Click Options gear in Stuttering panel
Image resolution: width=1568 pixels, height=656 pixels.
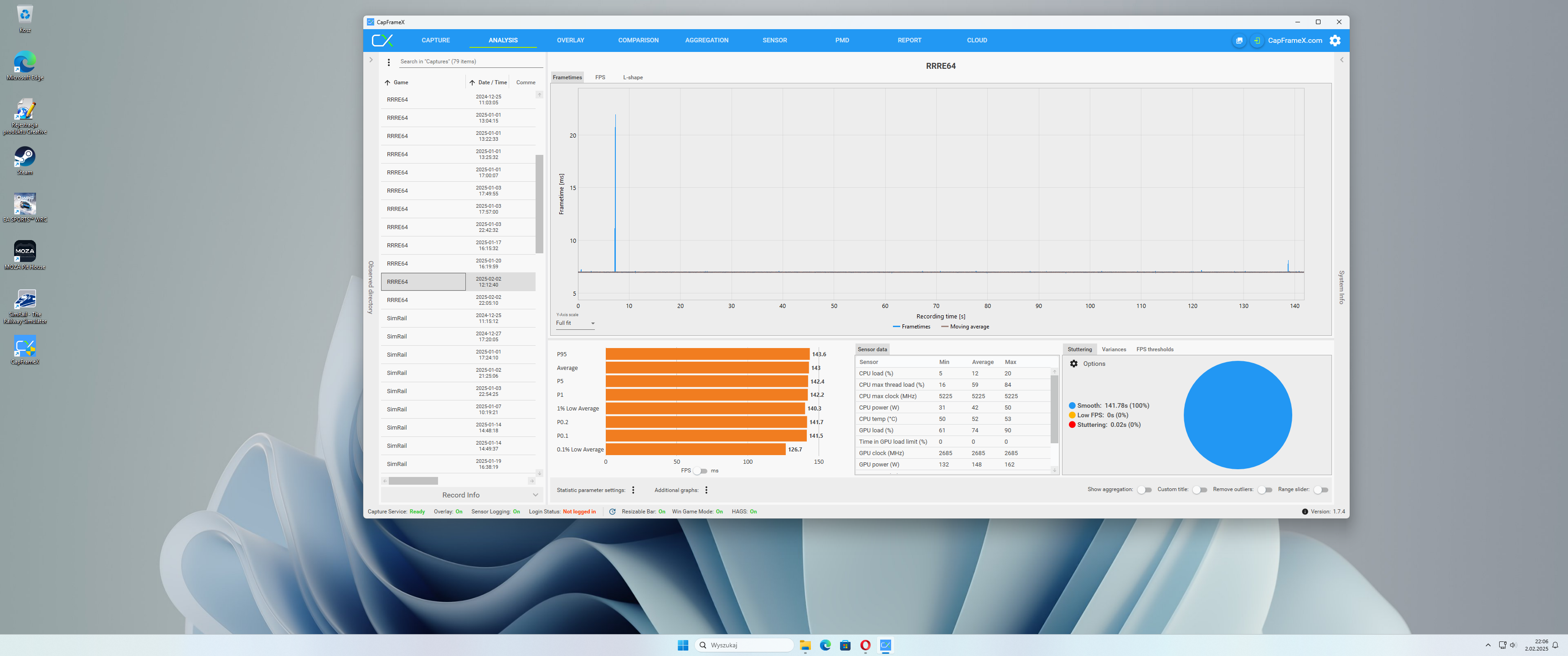1074,363
